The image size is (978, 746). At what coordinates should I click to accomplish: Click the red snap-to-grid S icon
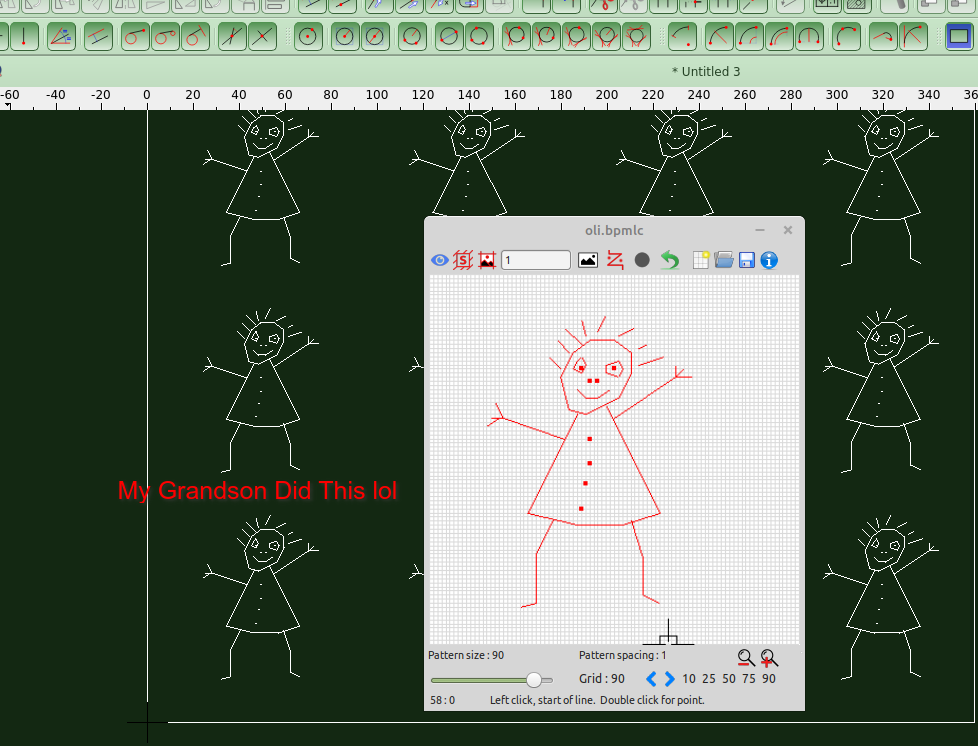pyautogui.click(x=463, y=260)
